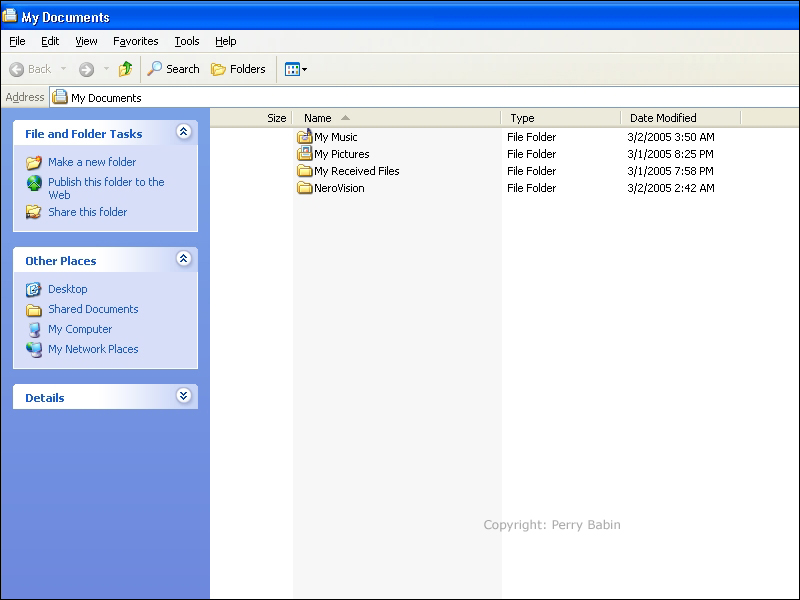Image resolution: width=800 pixels, height=600 pixels.
Task: Open the My Network Places link
Action: point(93,349)
